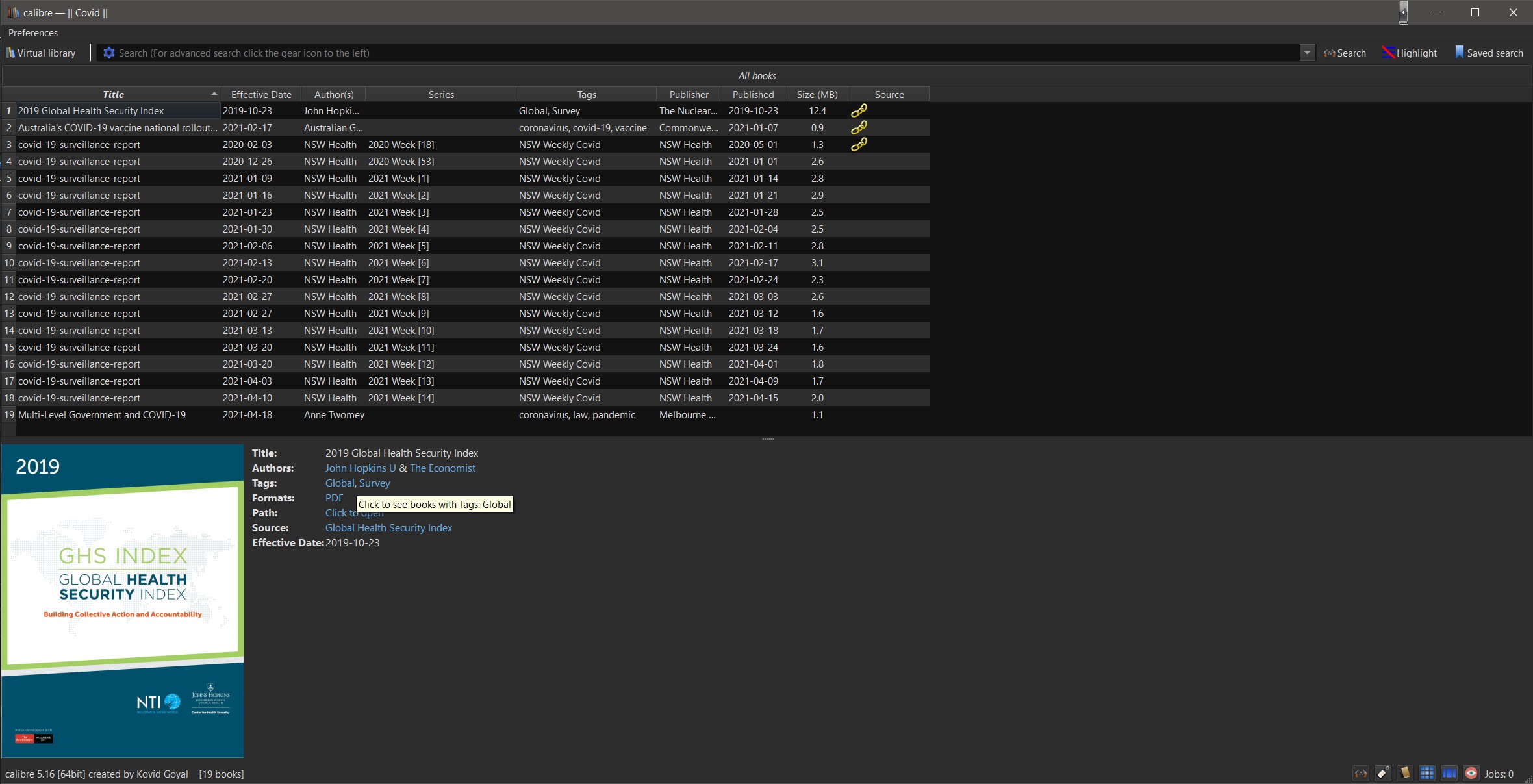Toggle the search bar binoculars icon
The height and width of the screenshot is (784, 1533).
click(1360, 773)
